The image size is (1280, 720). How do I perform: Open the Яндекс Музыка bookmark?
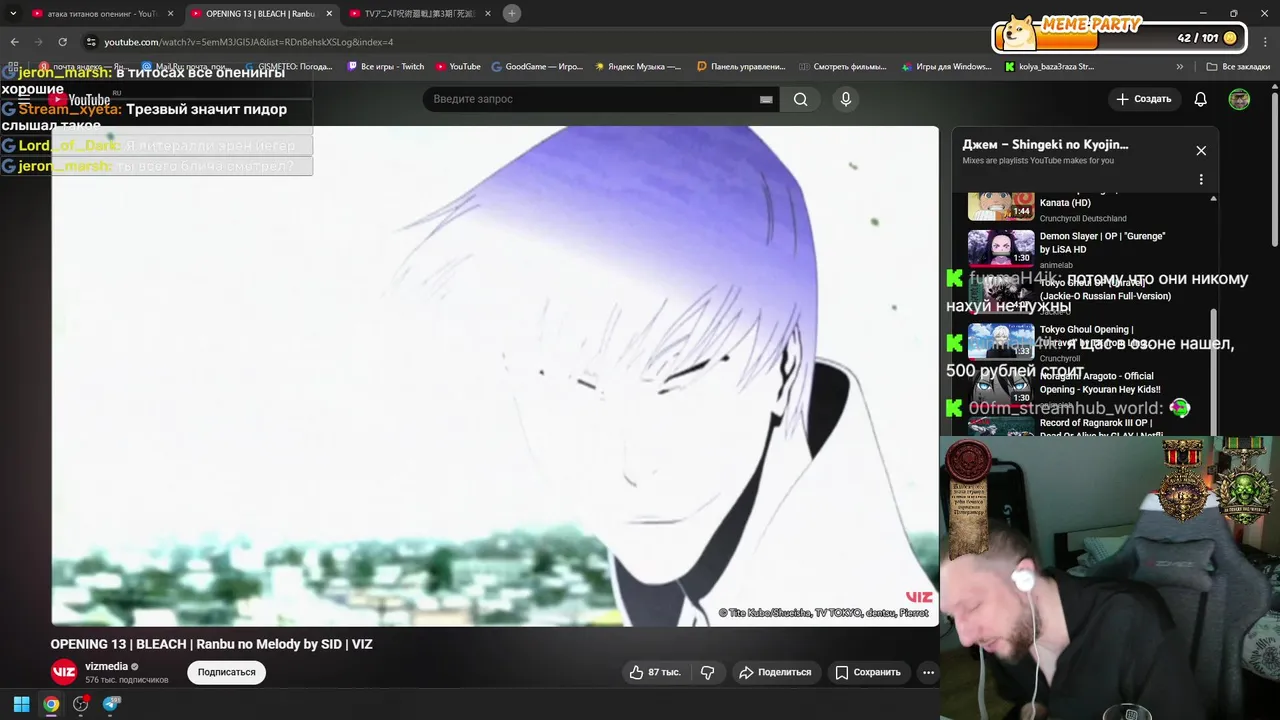coord(637,67)
